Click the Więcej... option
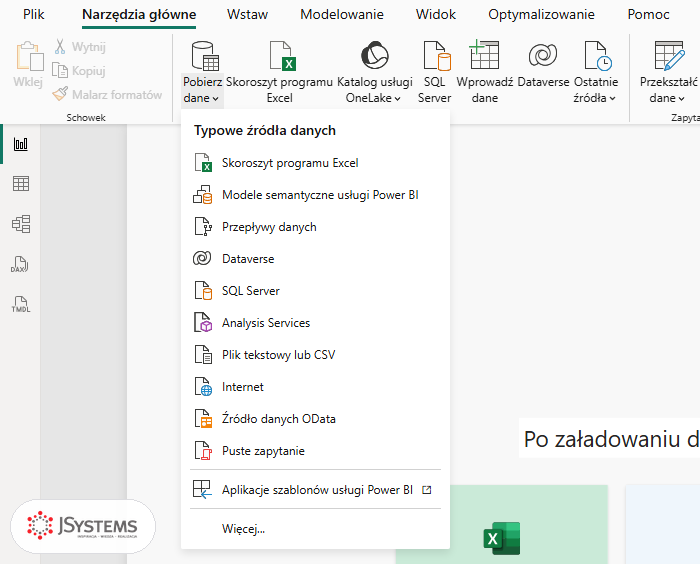The image size is (700, 564). click(x=315, y=529)
